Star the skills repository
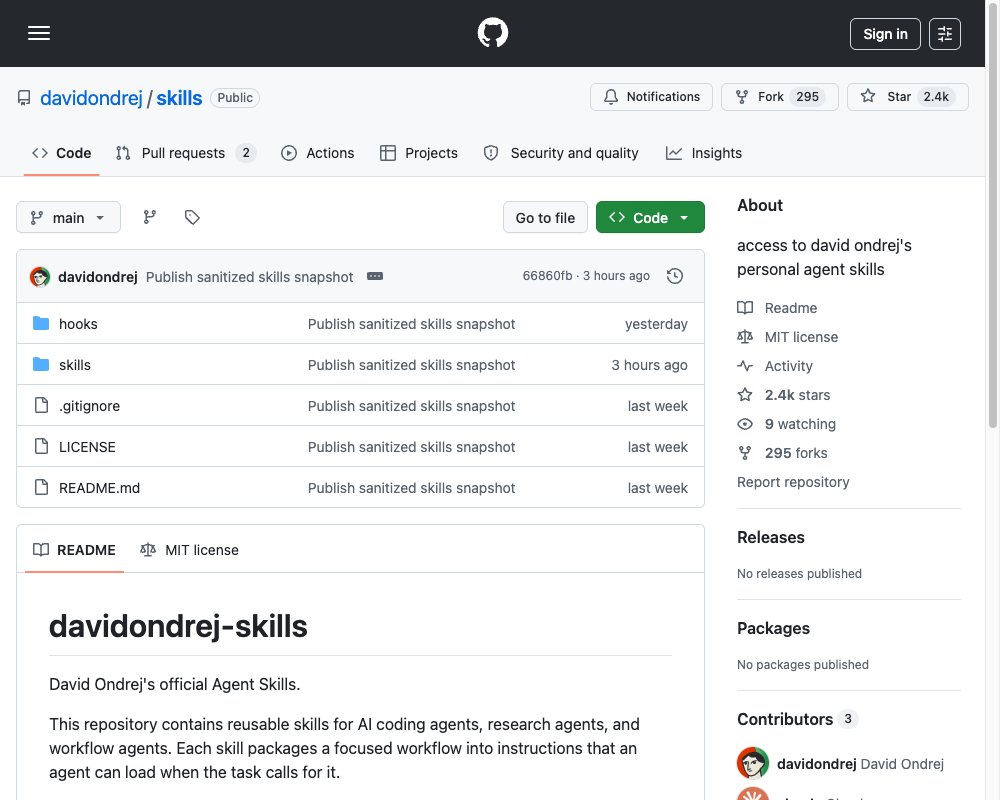 (908, 97)
